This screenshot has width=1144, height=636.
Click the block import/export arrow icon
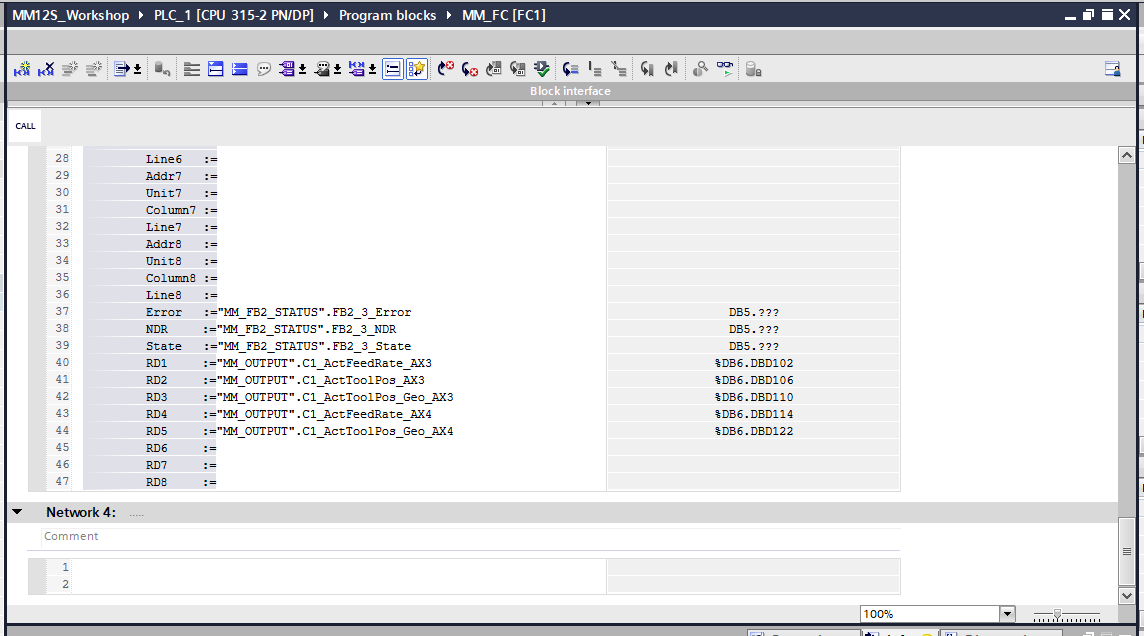[122, 69]
